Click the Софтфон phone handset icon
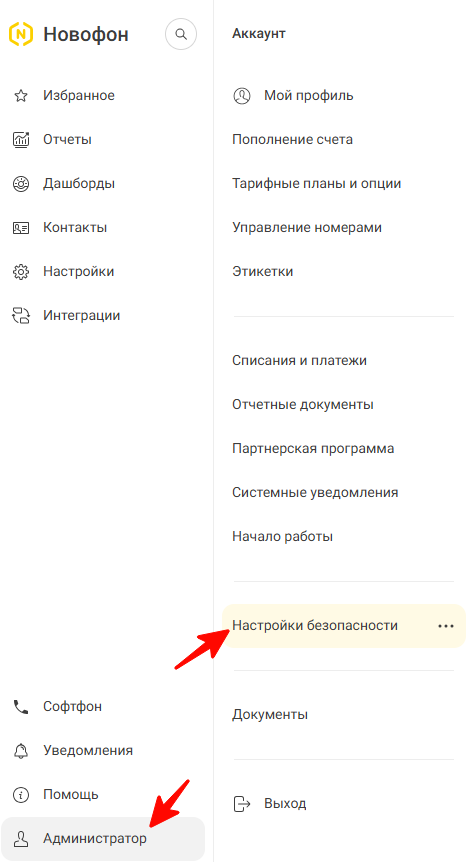This screenshot has height=862, width=466. click(21, 706)
